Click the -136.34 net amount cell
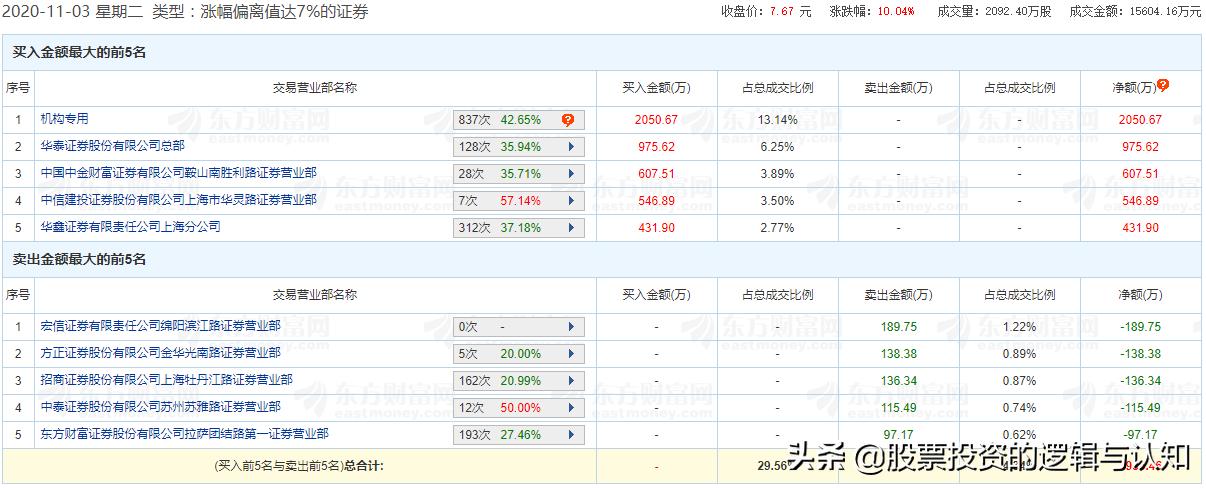The width and height of the screenshot is (1206, 488). [x=1140, y=381]
